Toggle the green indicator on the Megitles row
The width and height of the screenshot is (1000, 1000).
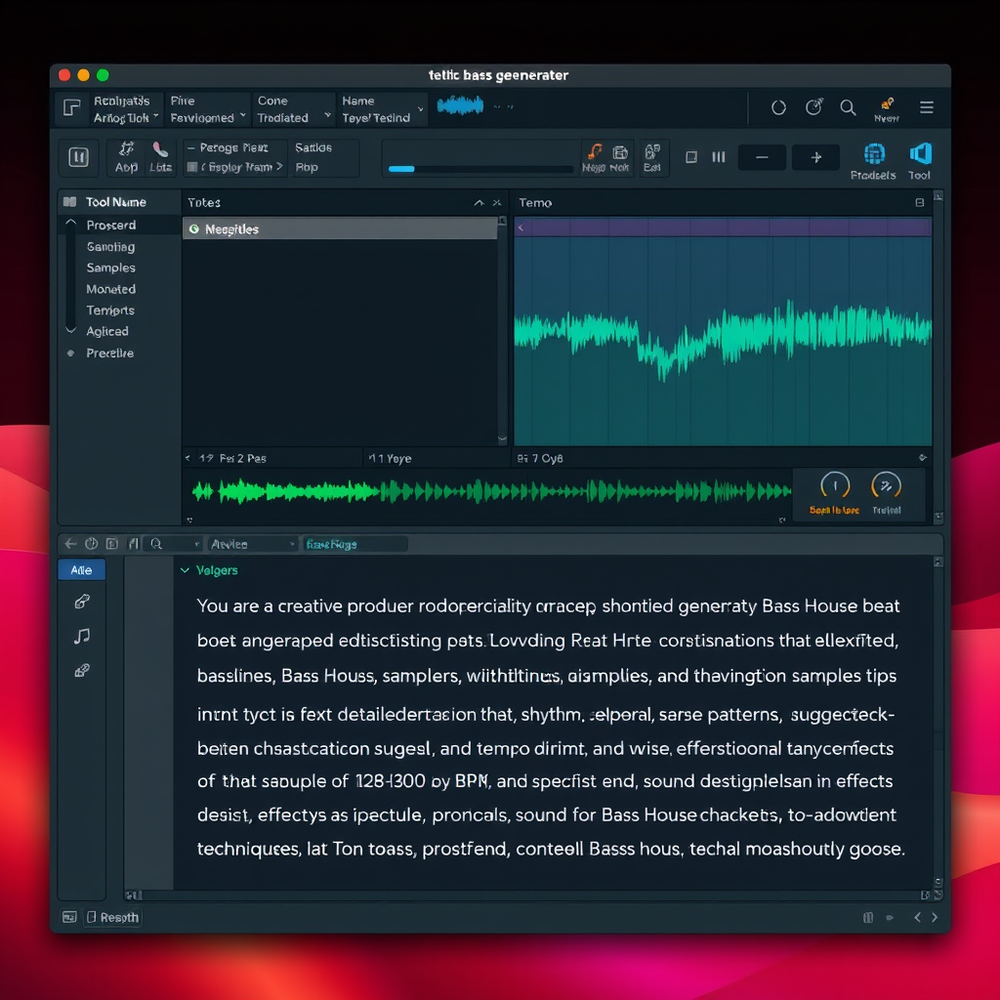click(194, 229)
